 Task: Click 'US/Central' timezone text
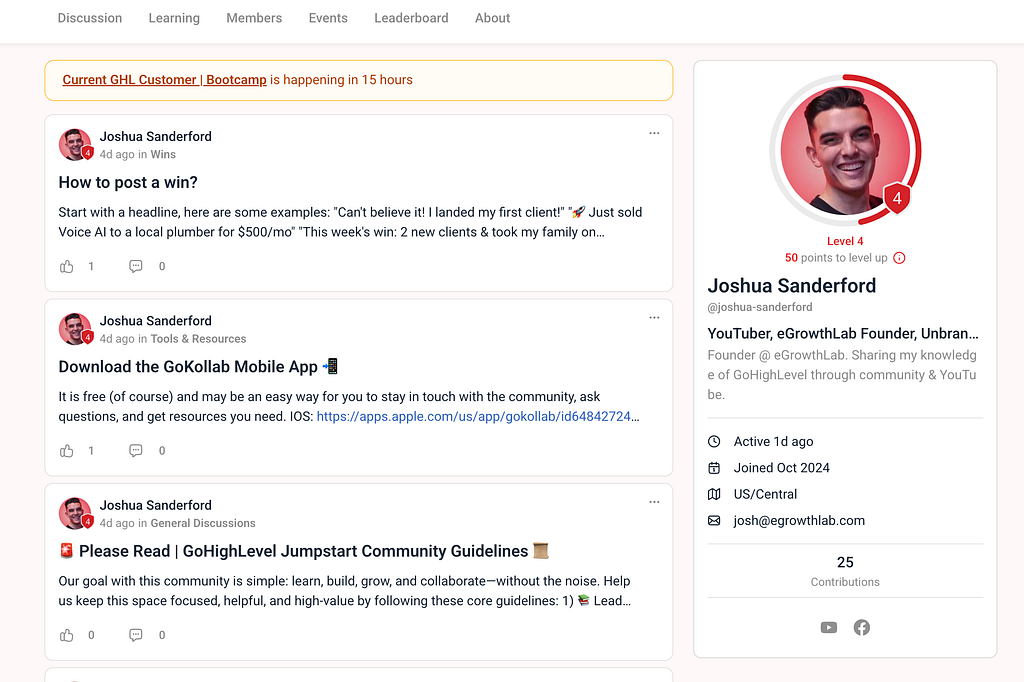(x=765, y=495)
